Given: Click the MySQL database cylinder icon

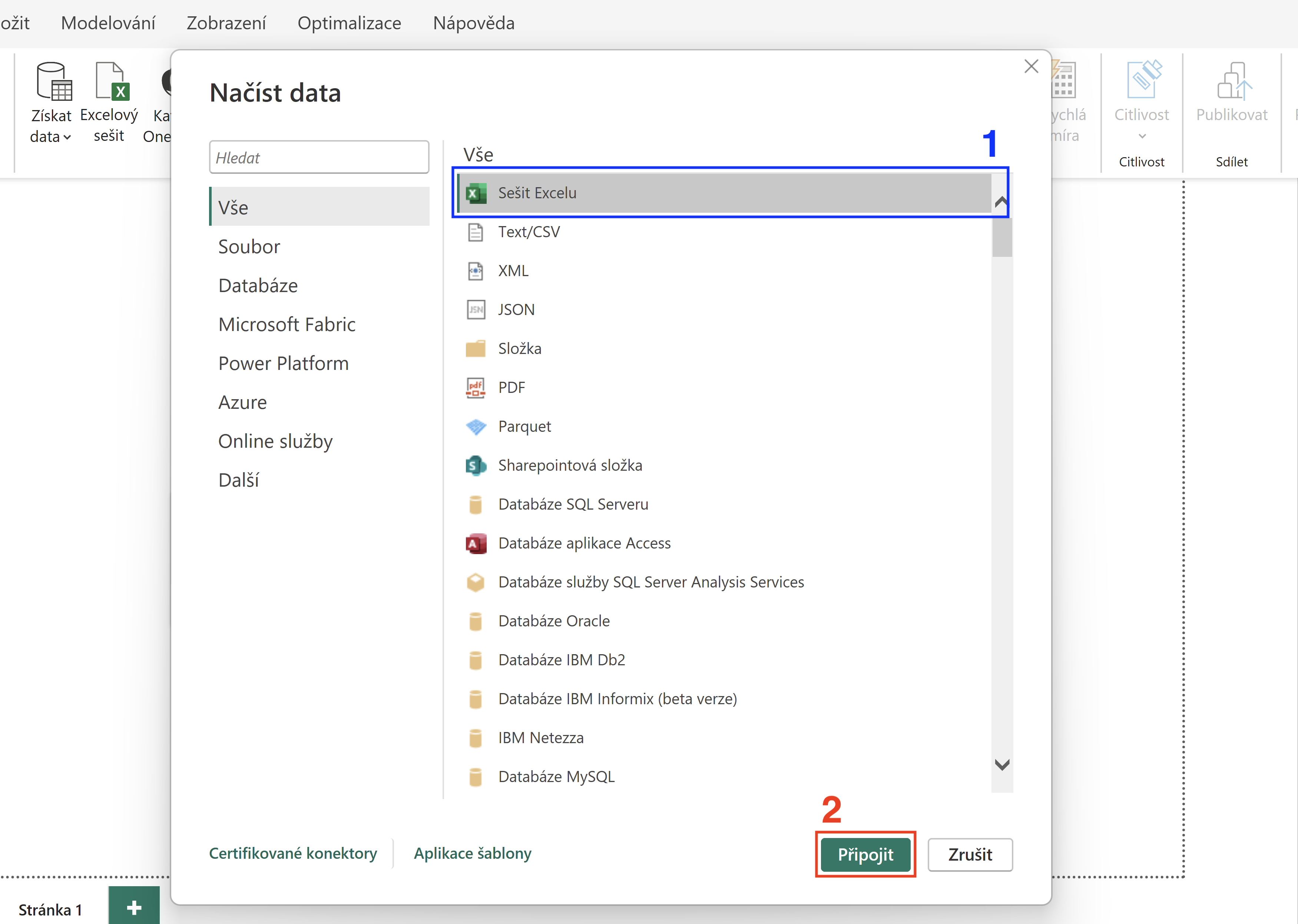Looking at the screenshot, I should (x=476, y=776).
